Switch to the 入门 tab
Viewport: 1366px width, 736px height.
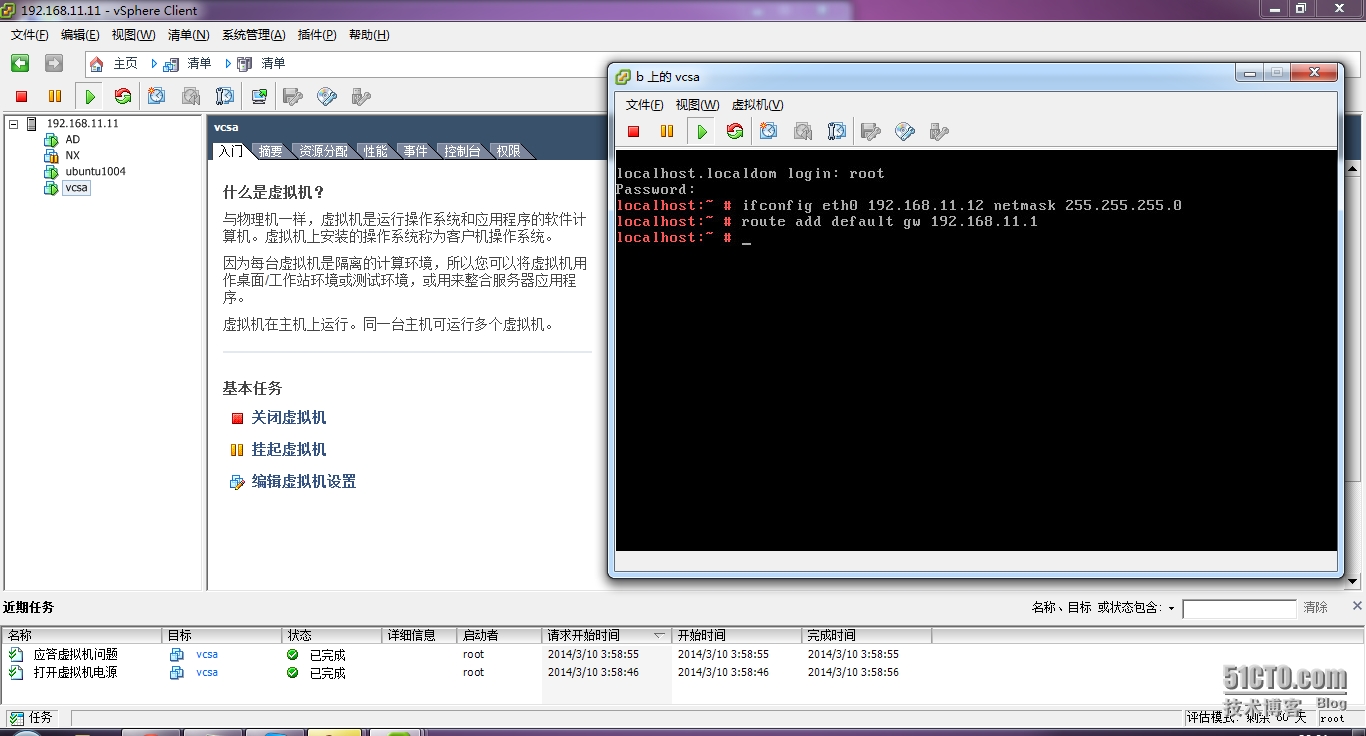(x=230, y=151)
